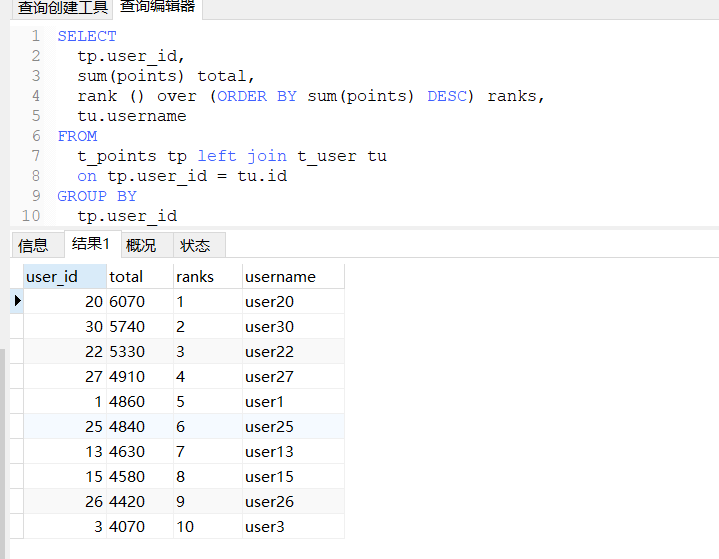
Task: Select cell with total 4910
Action: pyautogui.click(x=140, y=376)
